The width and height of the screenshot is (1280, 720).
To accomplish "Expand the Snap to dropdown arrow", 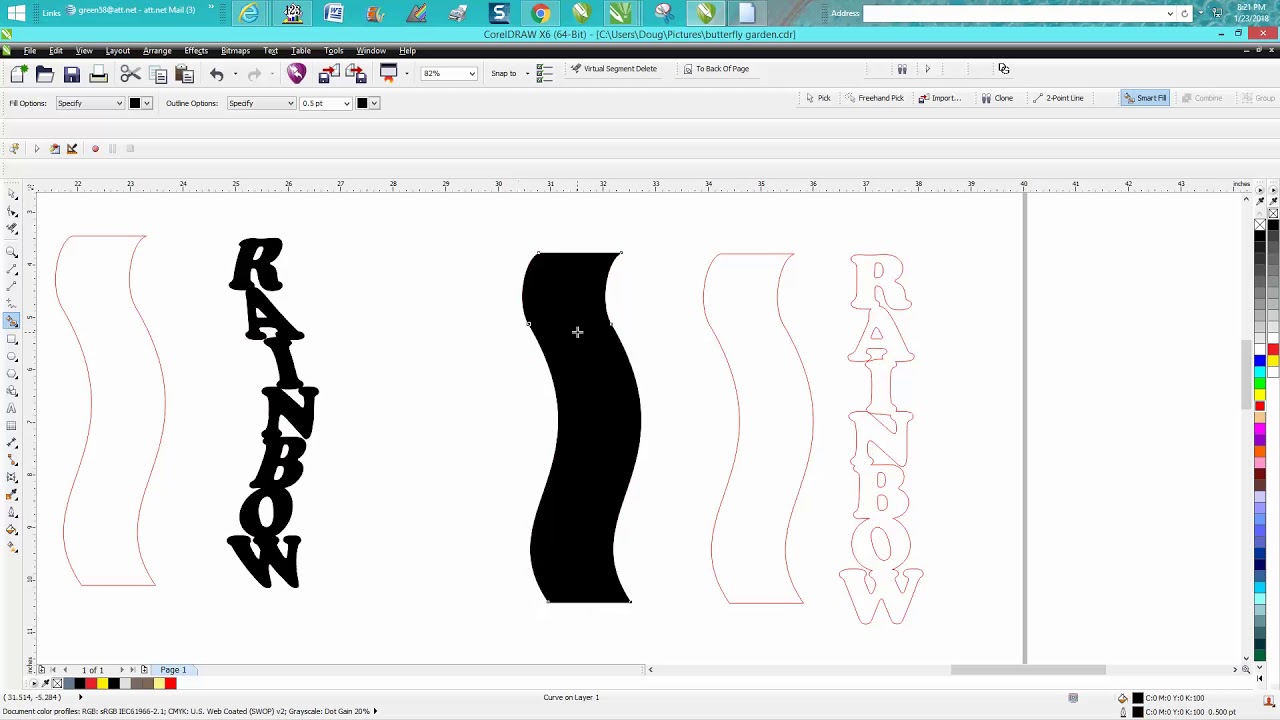I will click(527, 73).
